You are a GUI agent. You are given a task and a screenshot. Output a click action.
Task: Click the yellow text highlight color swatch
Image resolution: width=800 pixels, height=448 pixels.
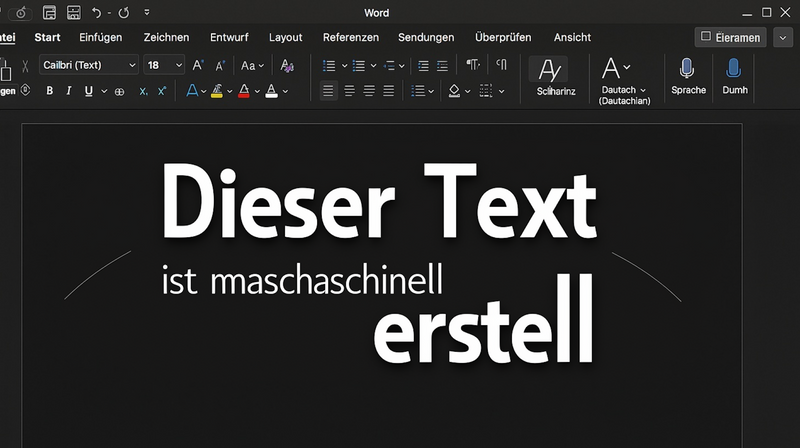pos(216,91)
